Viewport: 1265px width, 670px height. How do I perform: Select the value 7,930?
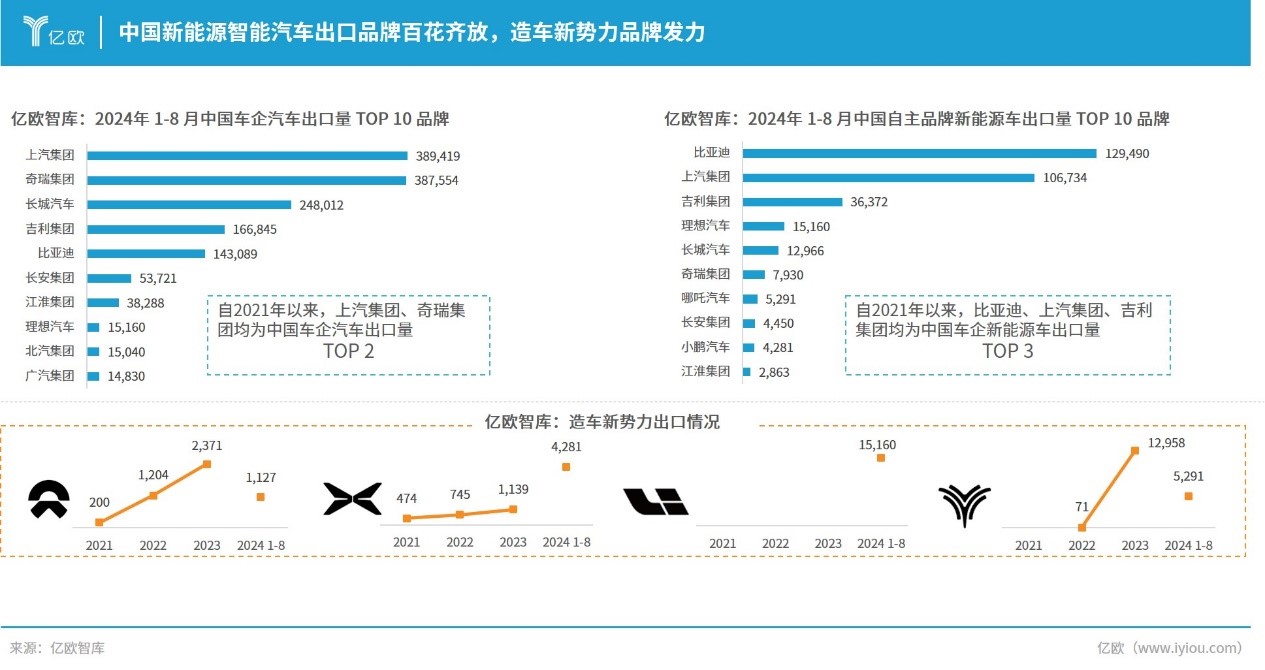787,275
